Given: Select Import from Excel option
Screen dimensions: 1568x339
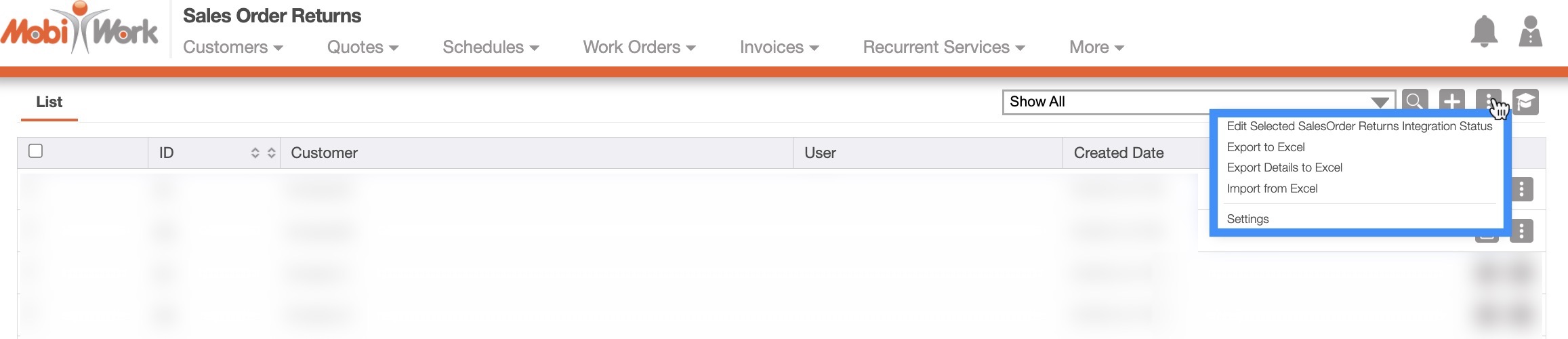Looking at the screenshot, I should [1272, 188].
